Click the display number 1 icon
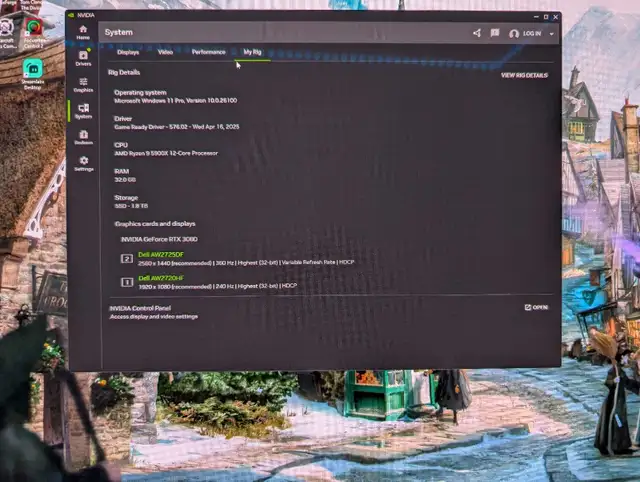Viewport: 640px width, 482px height. (127, 282)
